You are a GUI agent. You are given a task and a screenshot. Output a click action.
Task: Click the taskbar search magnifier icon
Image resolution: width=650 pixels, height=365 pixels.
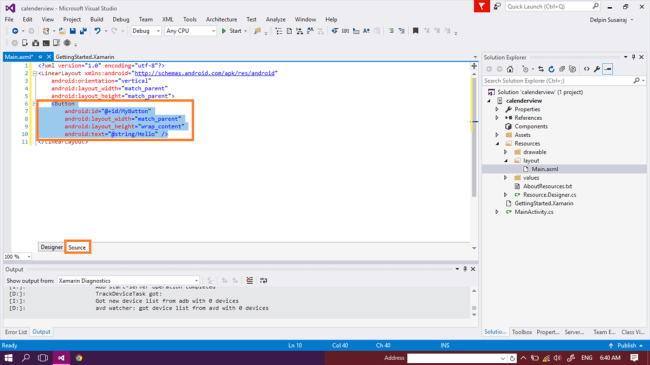point(26,358)
